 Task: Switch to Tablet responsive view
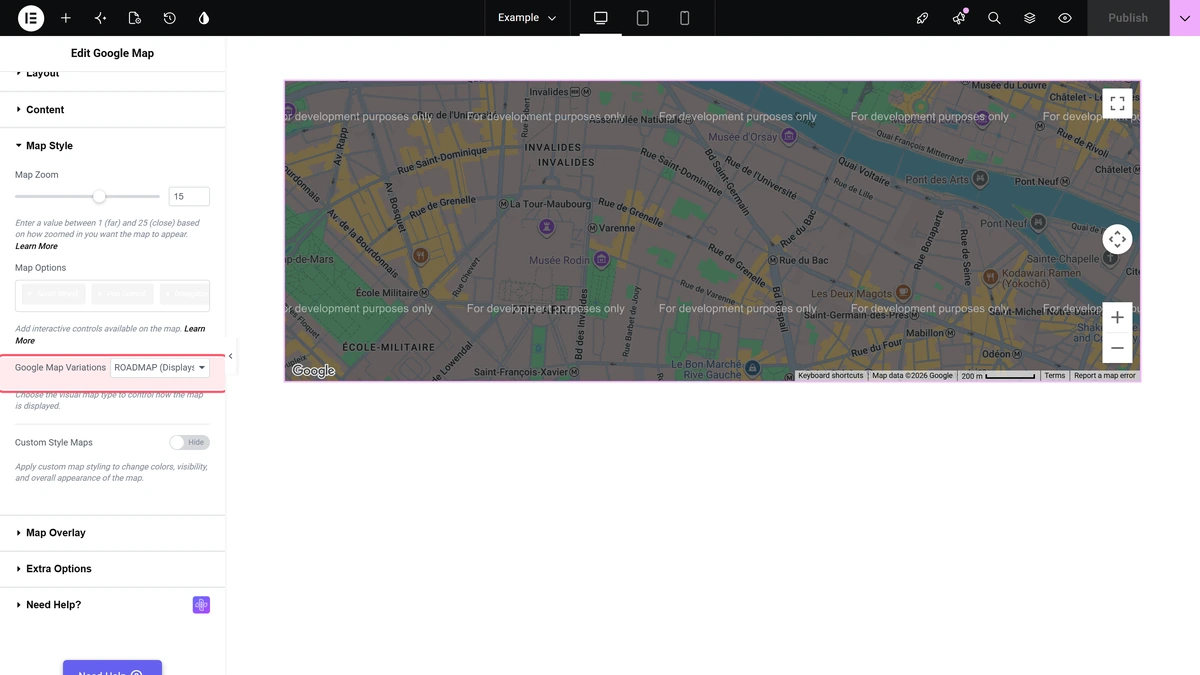coord(643,18)
